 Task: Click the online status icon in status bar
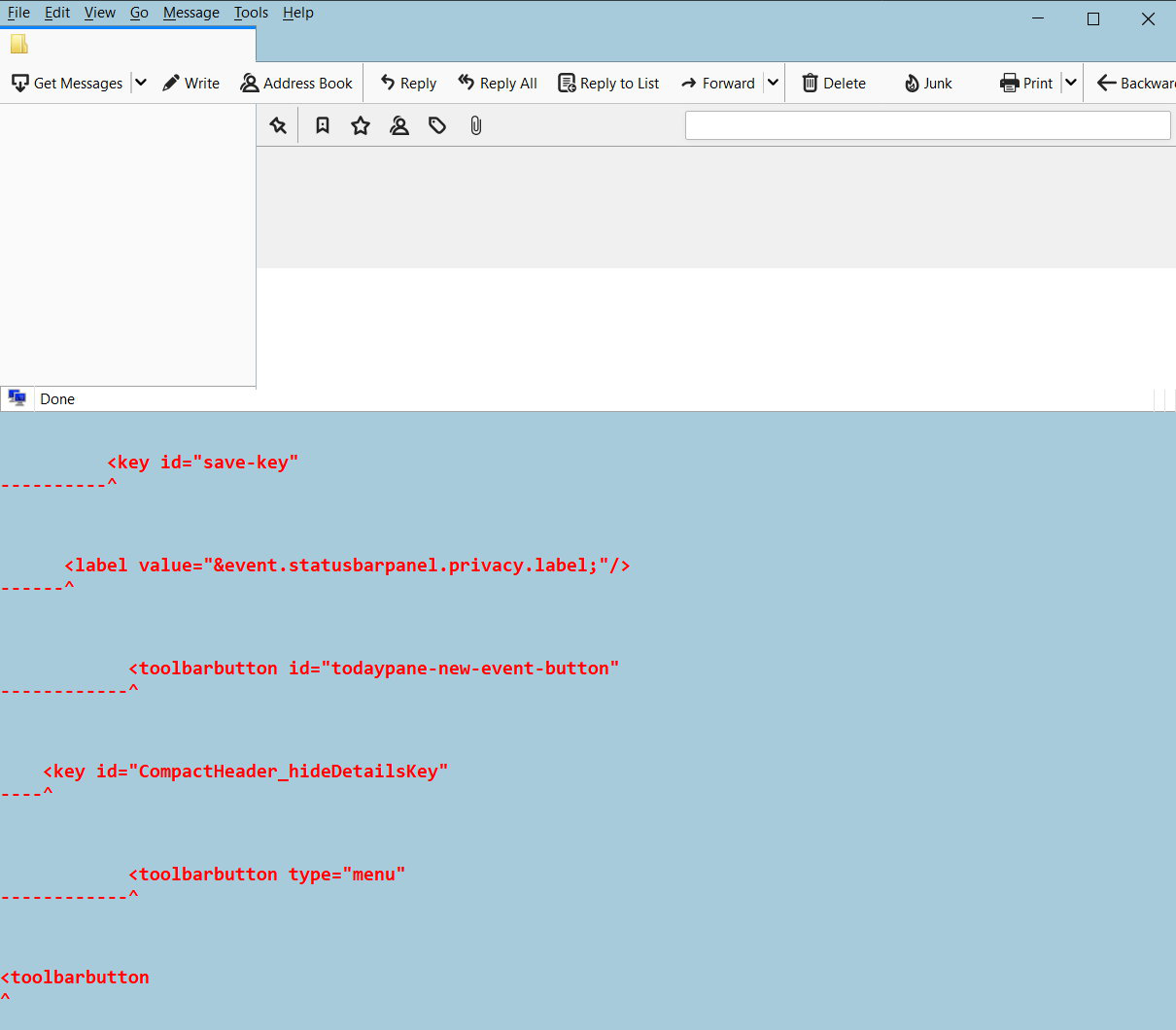coord(17,398)
